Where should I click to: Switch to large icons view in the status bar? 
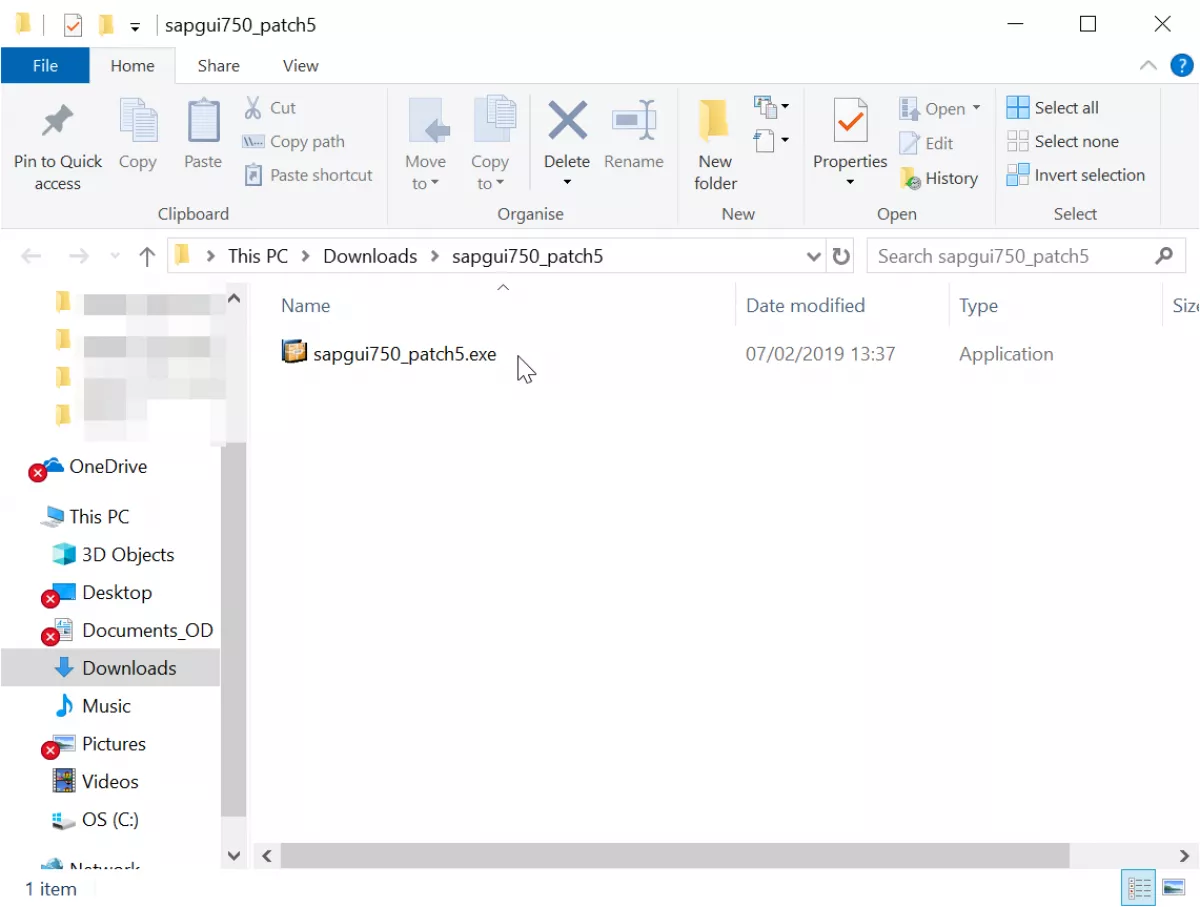click(x=1173, y=887)
